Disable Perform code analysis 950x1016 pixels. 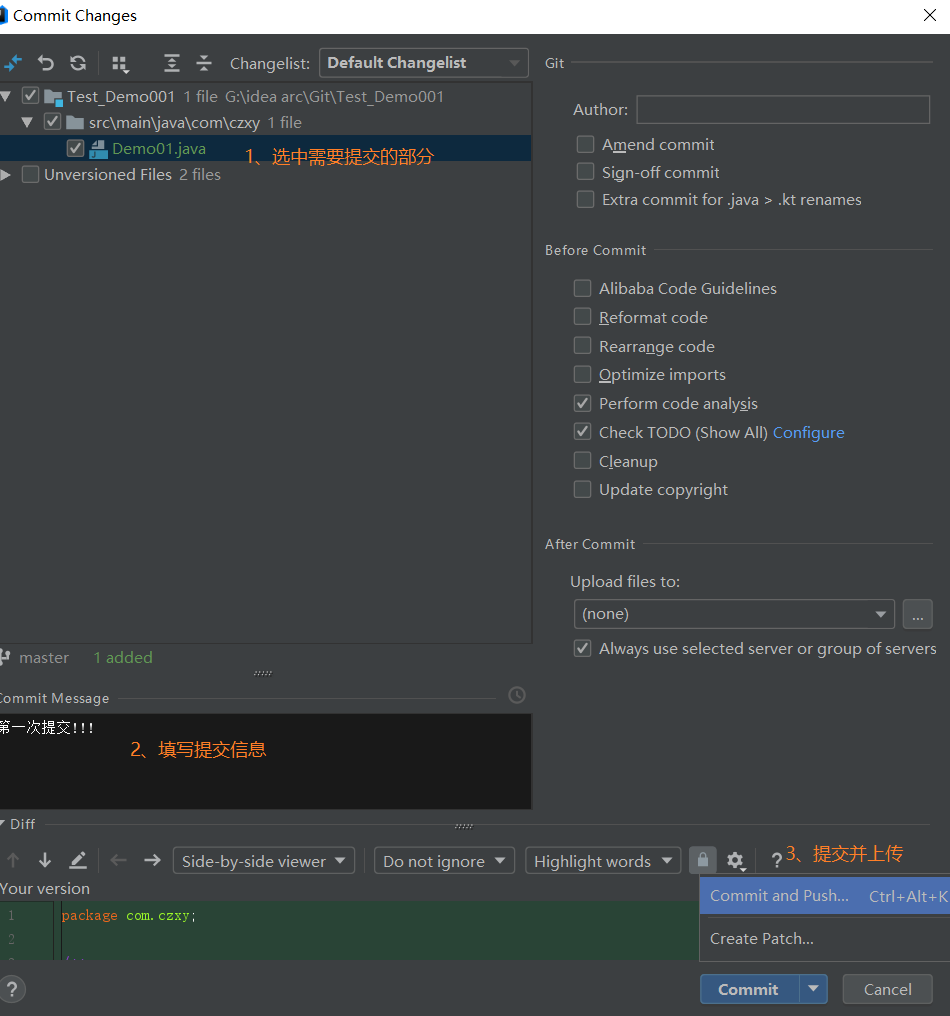coord(583,403)
